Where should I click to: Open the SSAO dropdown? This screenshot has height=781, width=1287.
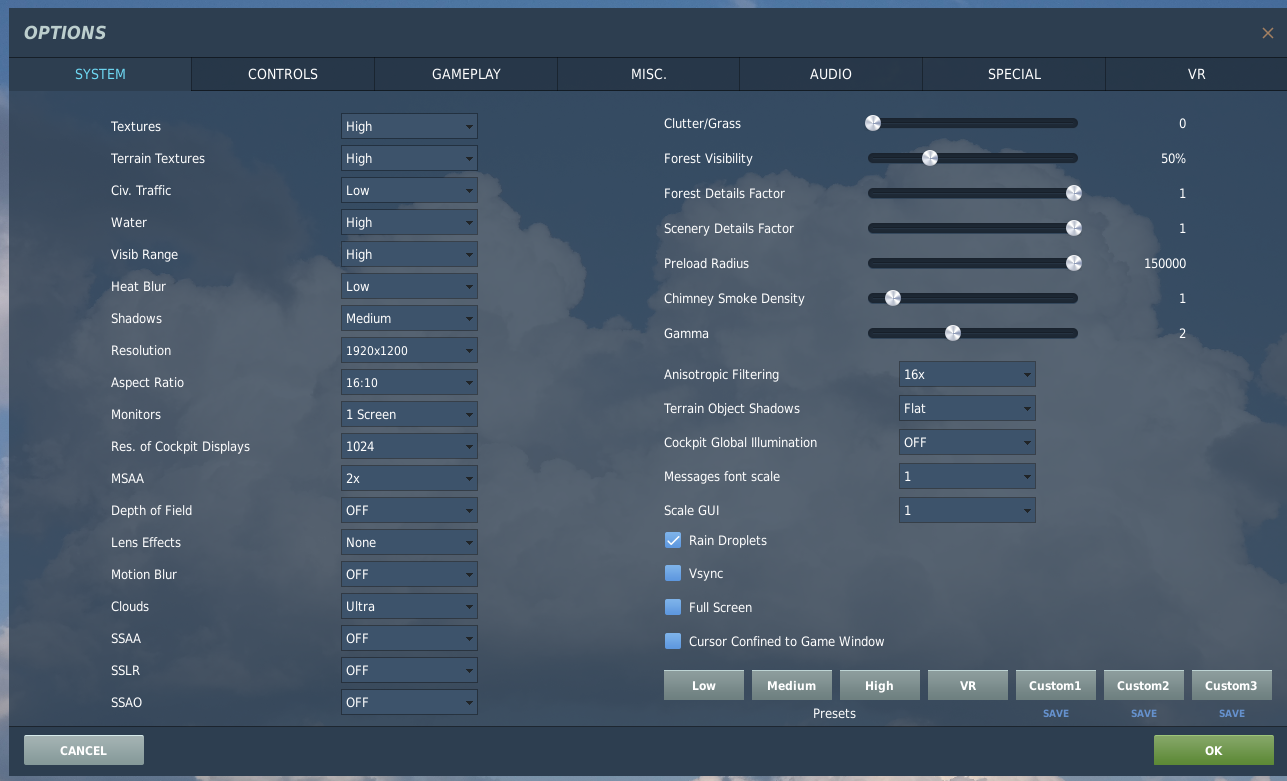pos(409,702)
